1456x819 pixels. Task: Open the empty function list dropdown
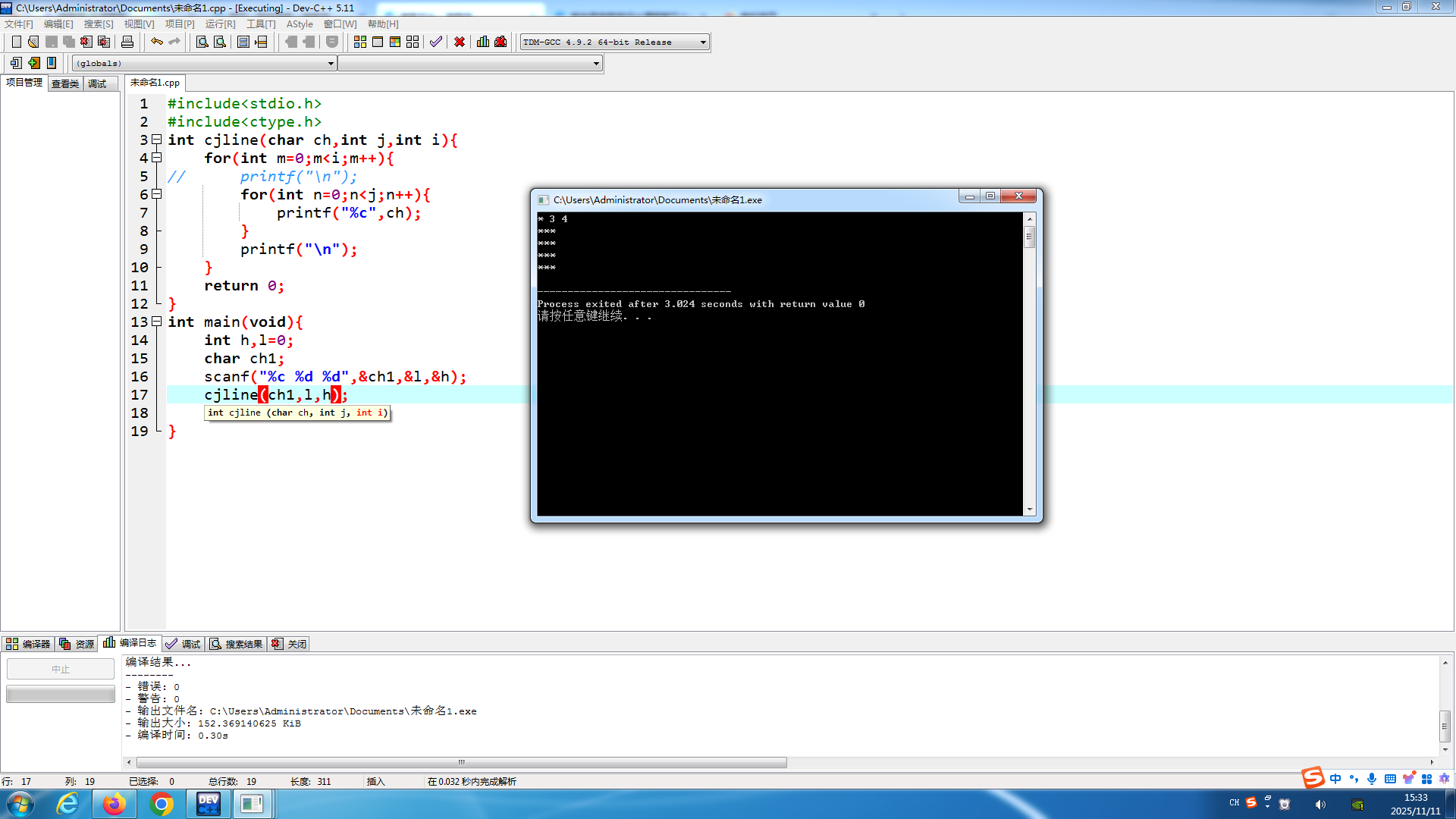point(596,64)
